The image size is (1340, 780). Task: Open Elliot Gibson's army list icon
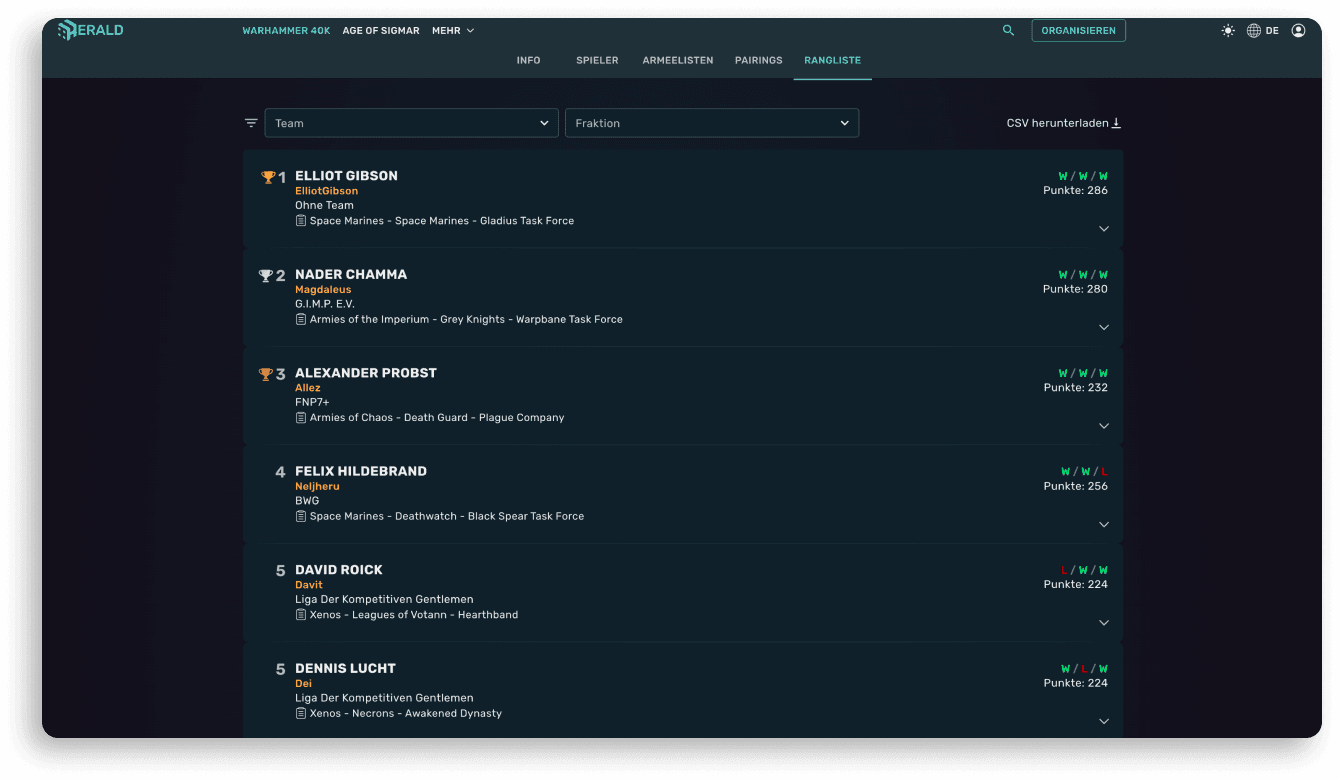(301, 221)
